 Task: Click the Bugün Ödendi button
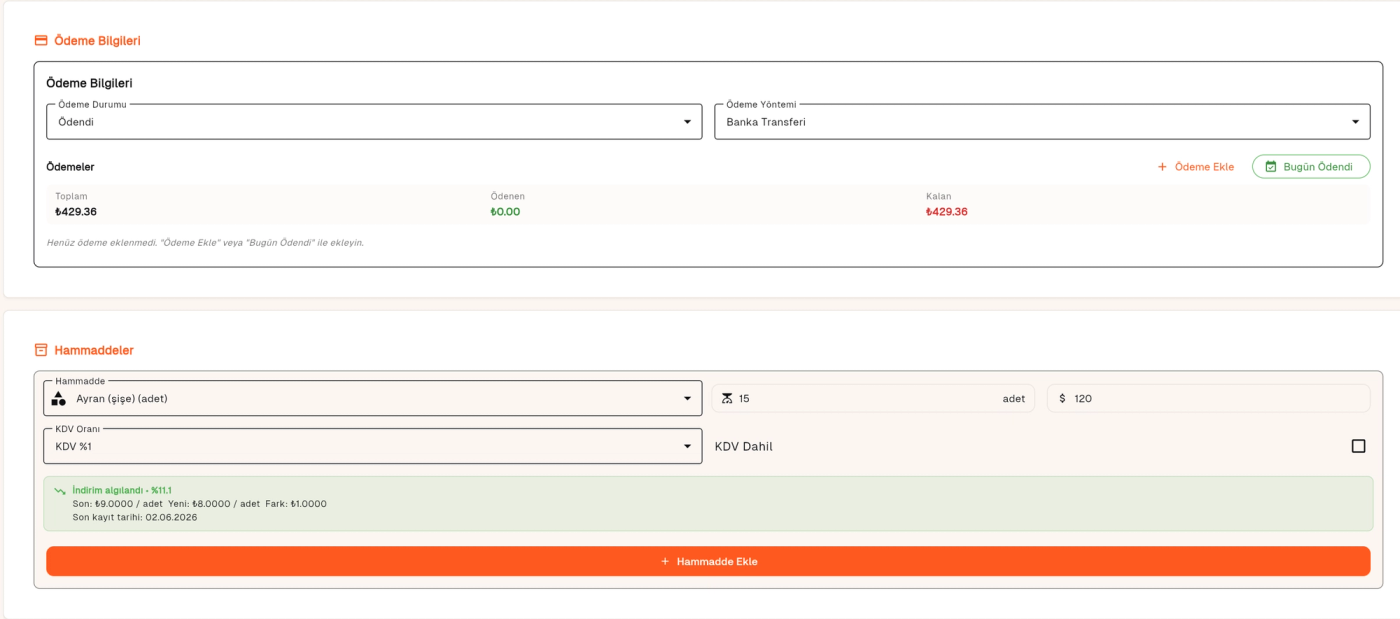coord(1311,167)
